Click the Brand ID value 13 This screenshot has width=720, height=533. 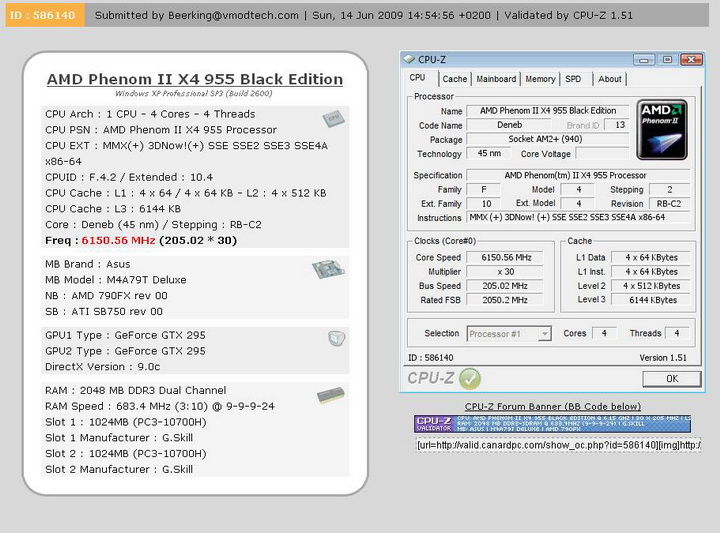point(618,125)
